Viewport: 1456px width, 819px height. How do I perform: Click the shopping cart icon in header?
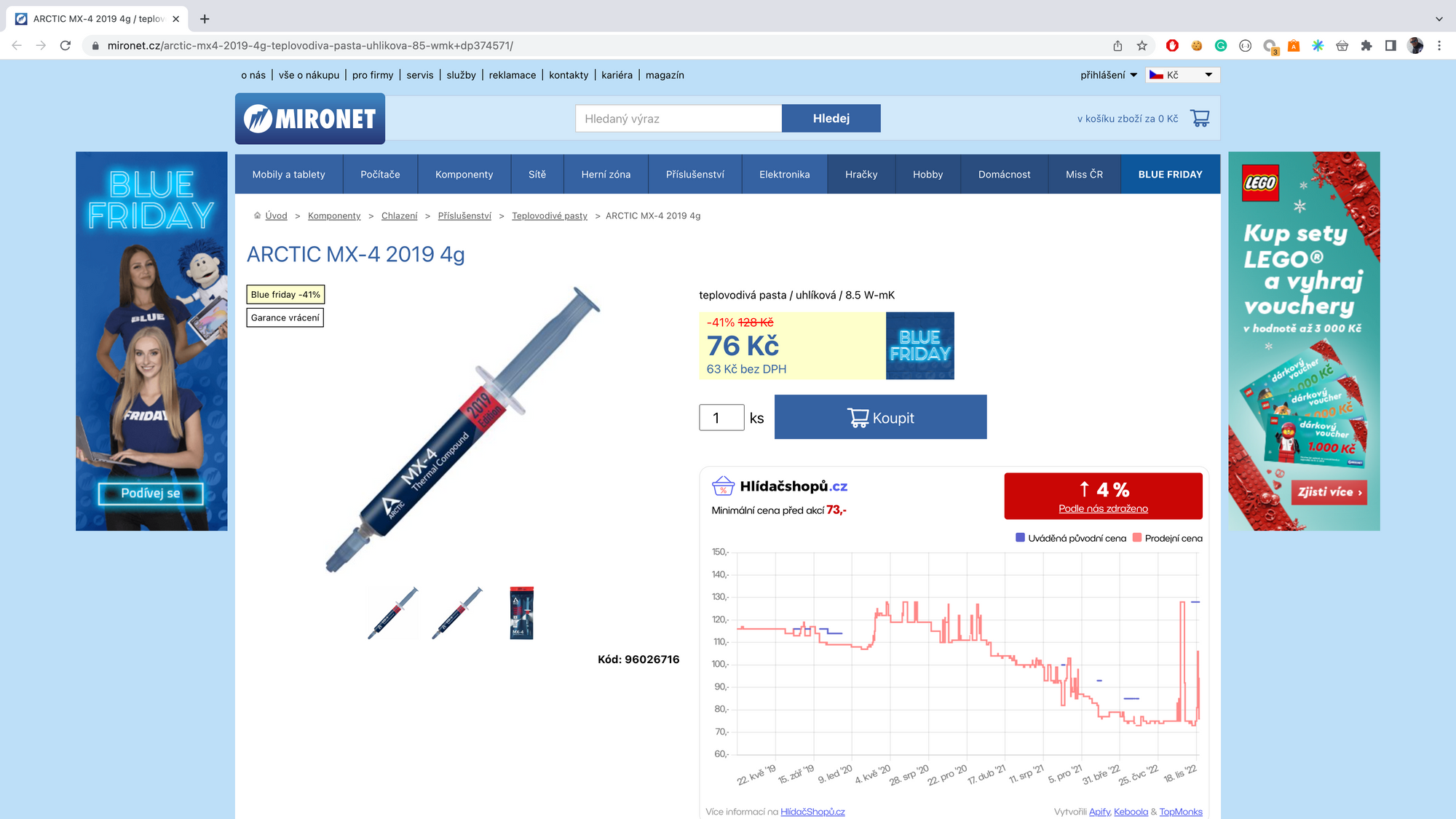[x=1200, y=118]
